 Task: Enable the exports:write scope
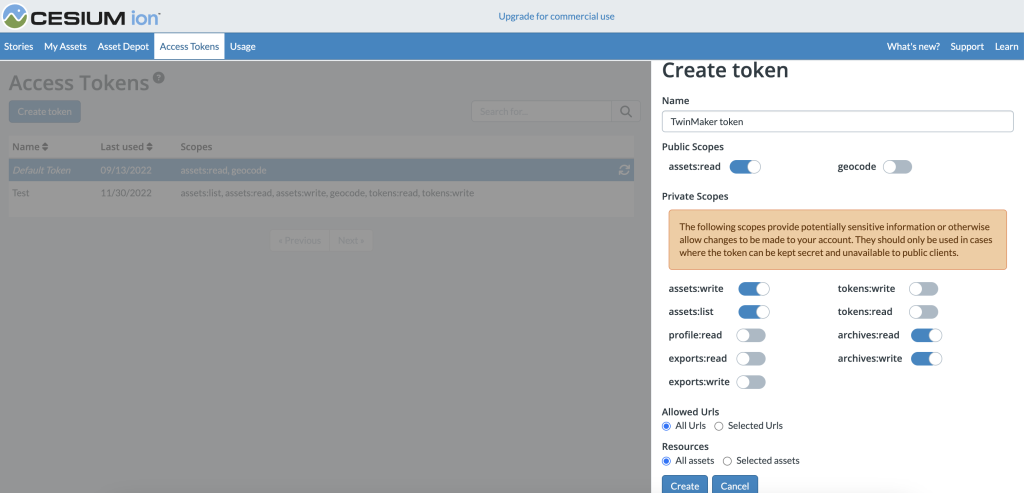click(x=750, y=383)
